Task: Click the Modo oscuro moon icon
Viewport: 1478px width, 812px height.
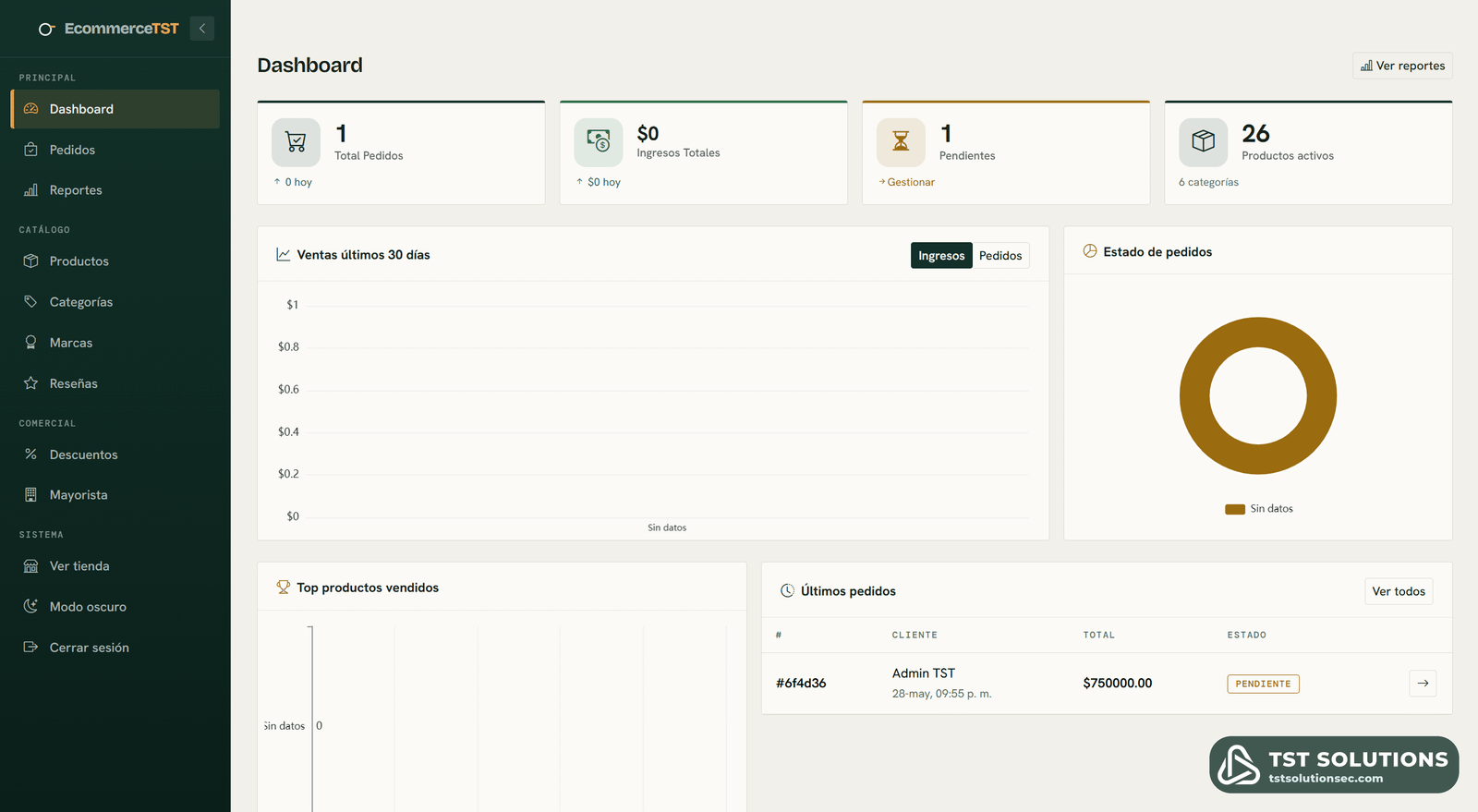Action: [x=30, y=607]
